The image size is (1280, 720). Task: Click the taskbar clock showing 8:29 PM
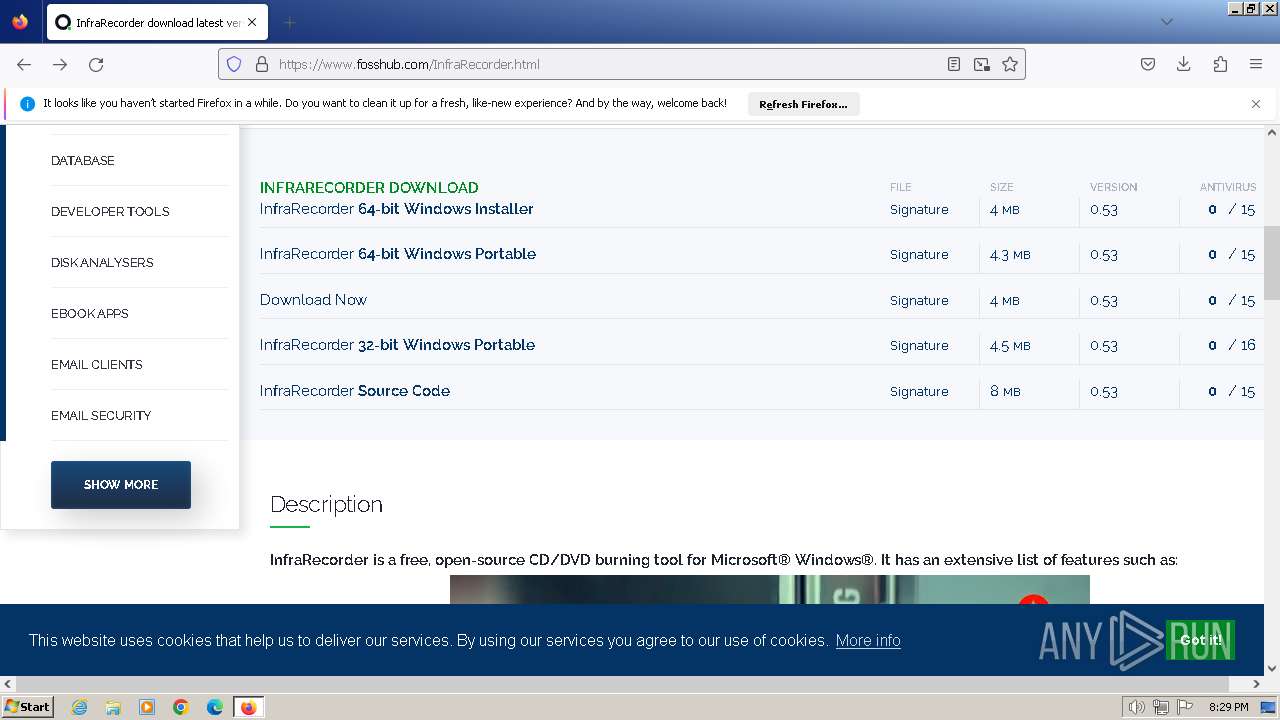[1228, 707]
